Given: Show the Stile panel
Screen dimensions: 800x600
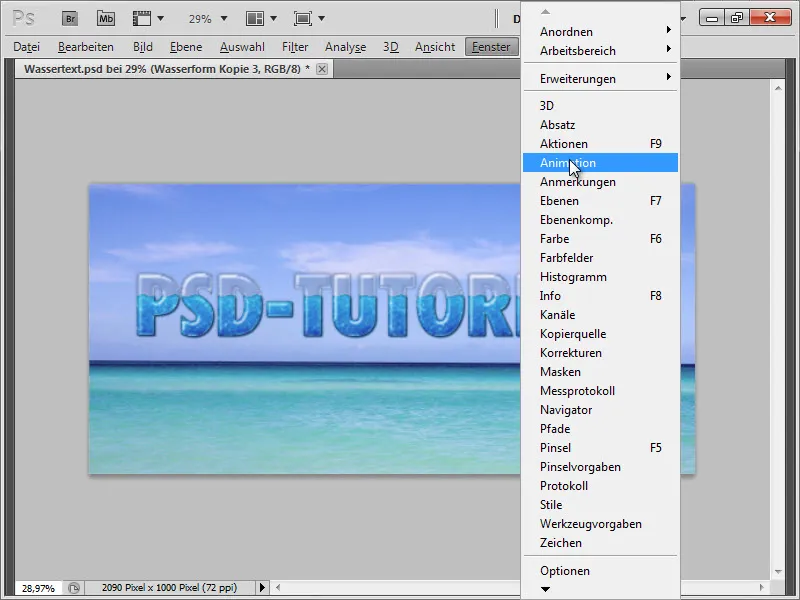Looking at the screenshot, I should click(x=601, y=505).
